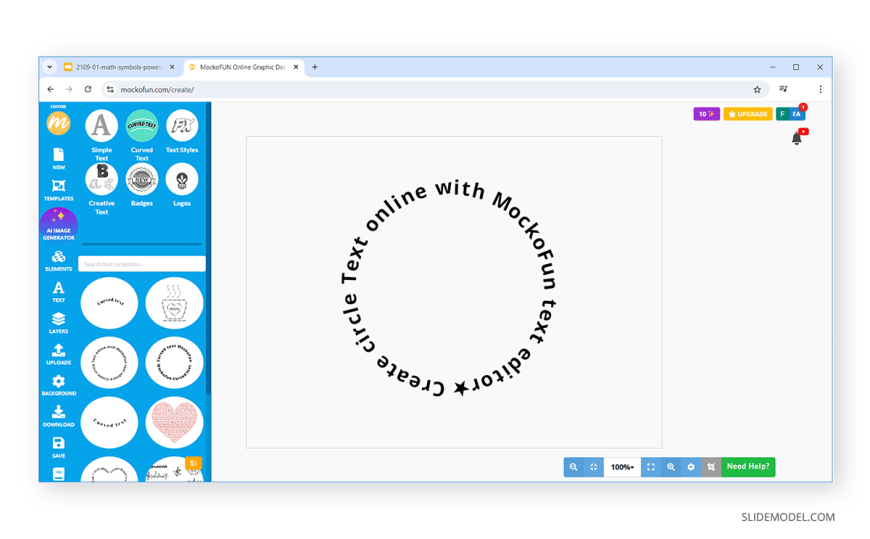Viewport: 870px width, 539px height.
Task: Select the thin circle text template
Action: point(109,362)
